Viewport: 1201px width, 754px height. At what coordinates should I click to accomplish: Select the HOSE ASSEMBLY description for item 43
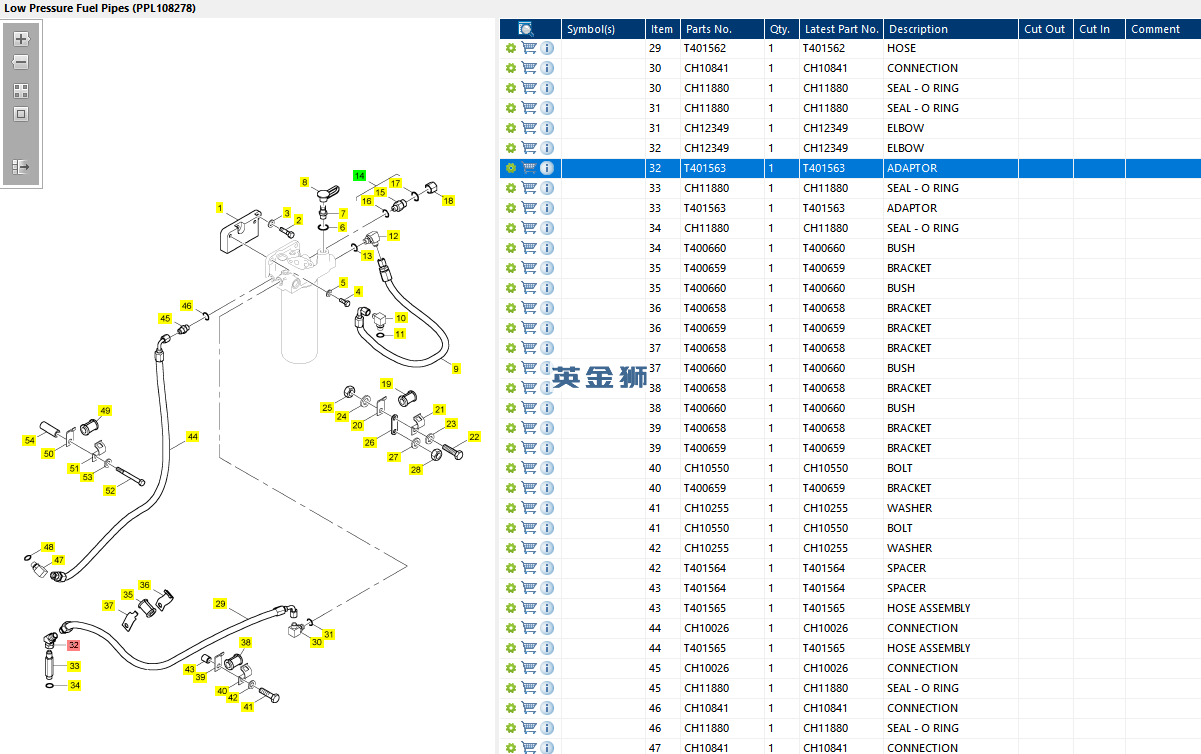(928, 608)
